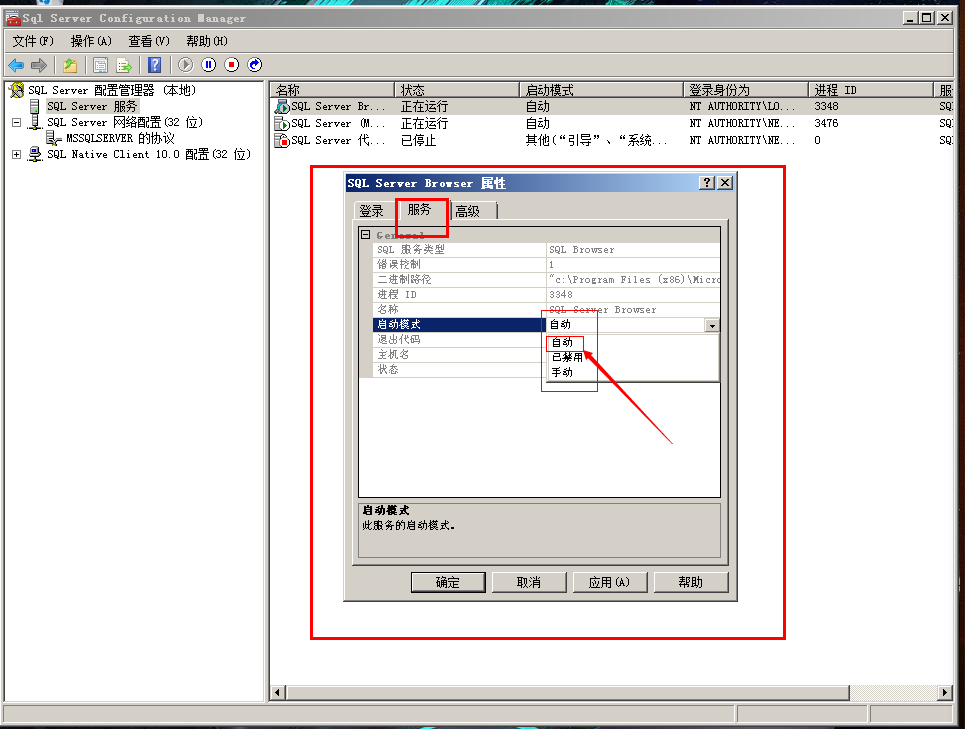Select the SQL 服务类型 property row
Screen dimensions: 965x729
(x=546, y=250)
